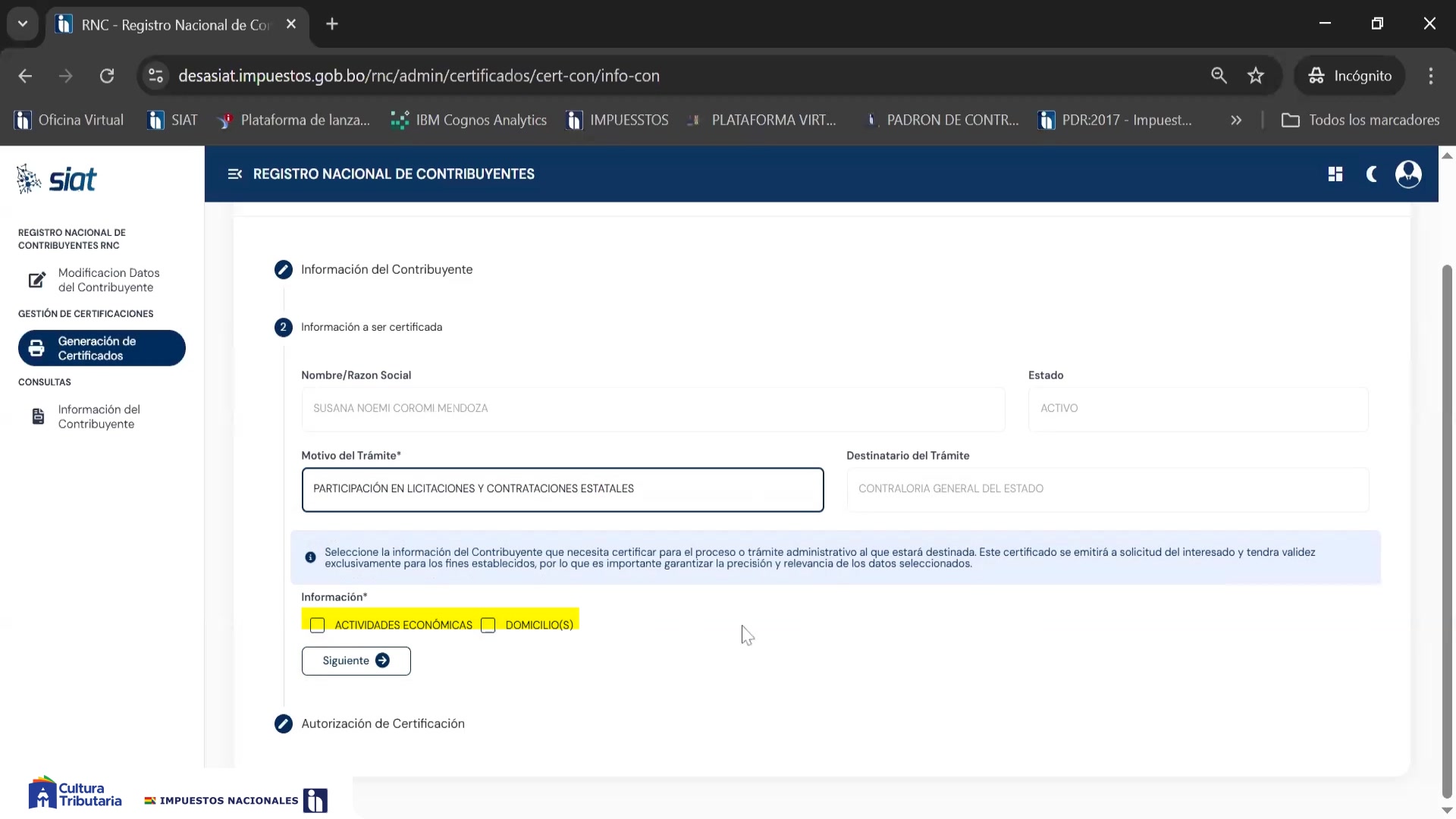Open the PLATAFORMA VIRT... bookmark
1456x819 pixels.
tap(761, 120)
